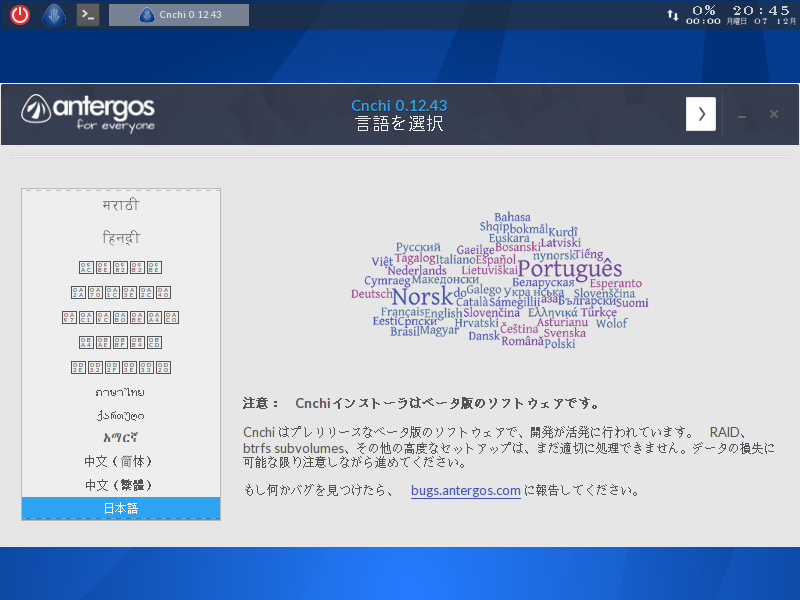Select ภาษาไทย Thai language option

(x=120, y=392)
